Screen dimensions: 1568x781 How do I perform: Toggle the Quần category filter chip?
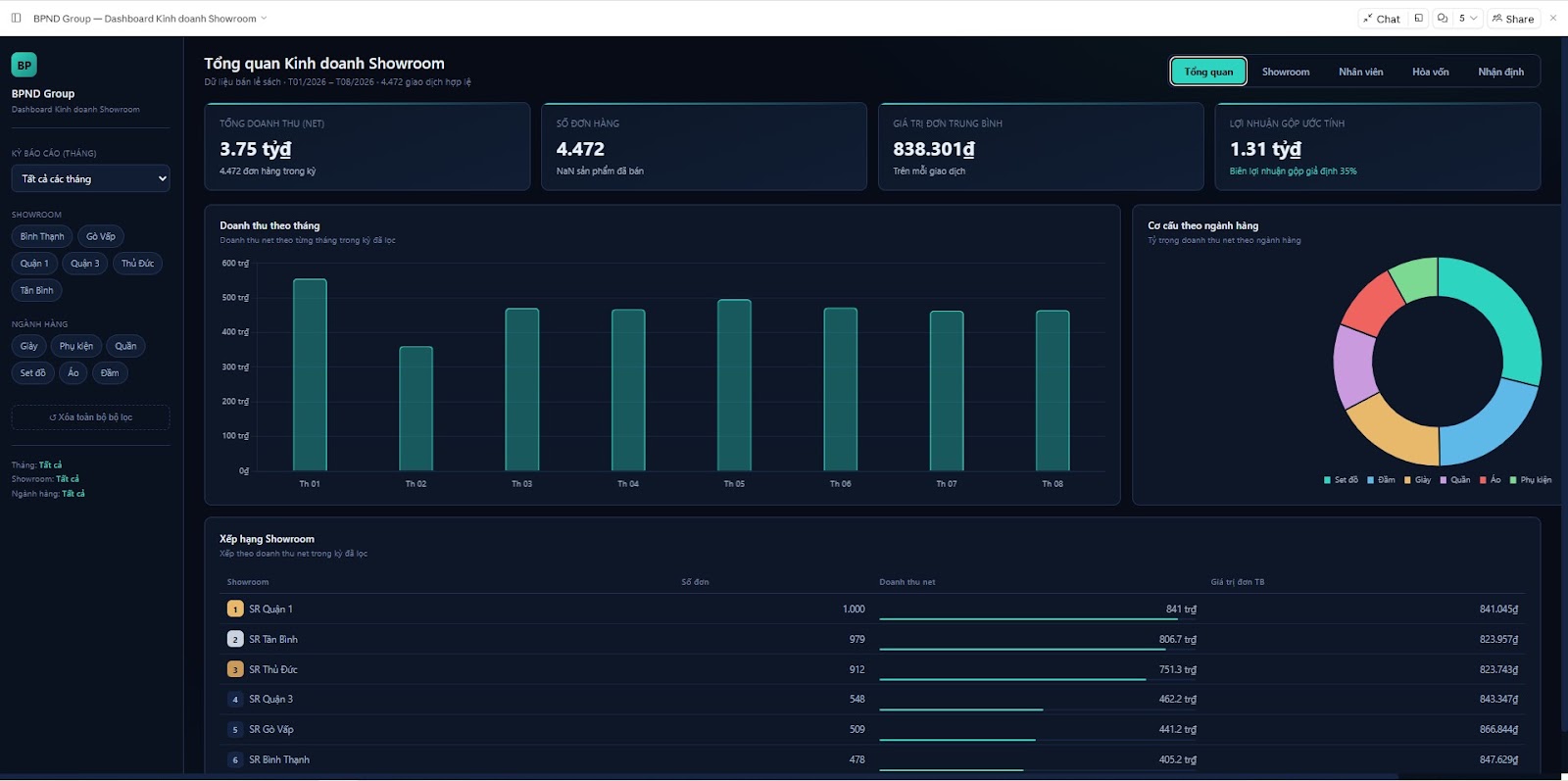(125, 346)
